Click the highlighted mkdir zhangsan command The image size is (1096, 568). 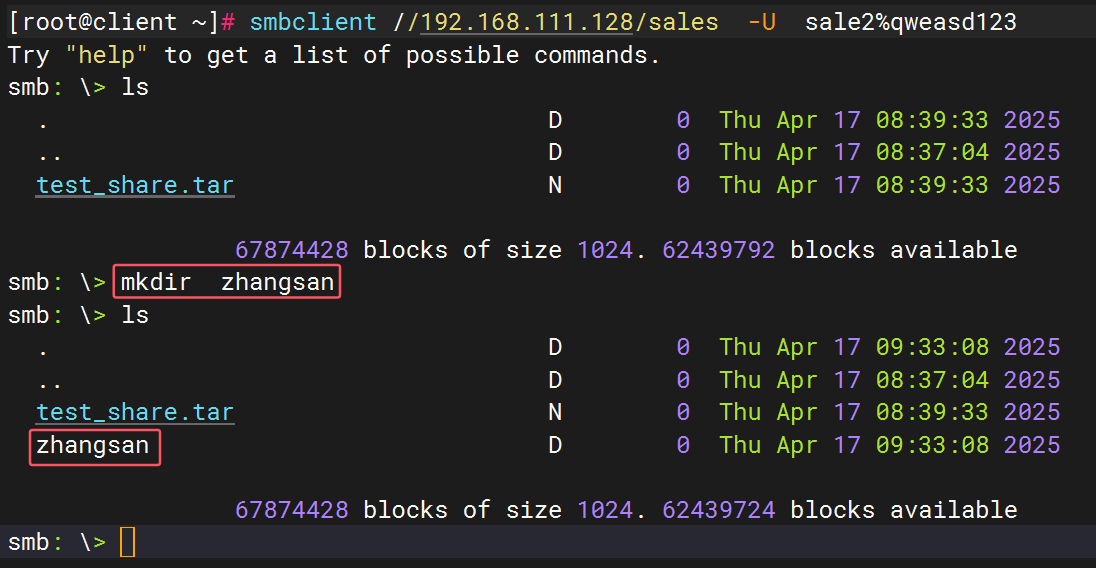click(x=227, y=282)
